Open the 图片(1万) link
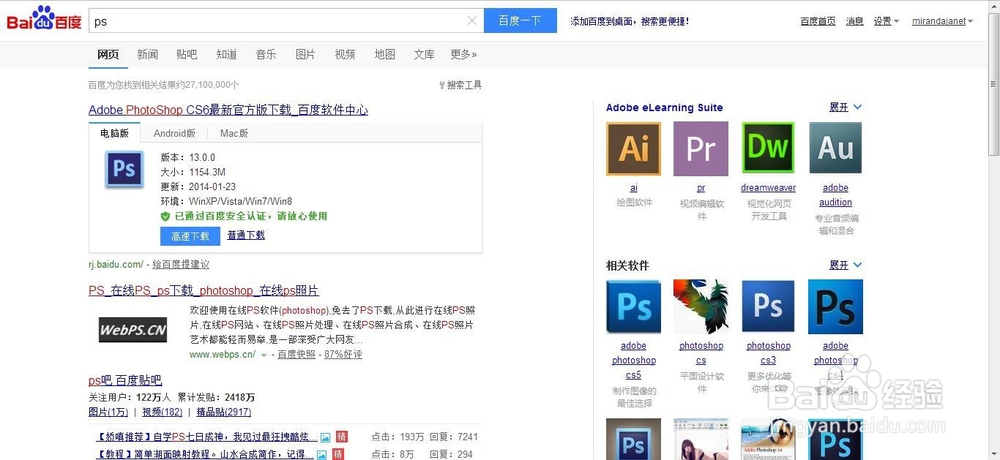 (x=108, y=412)
